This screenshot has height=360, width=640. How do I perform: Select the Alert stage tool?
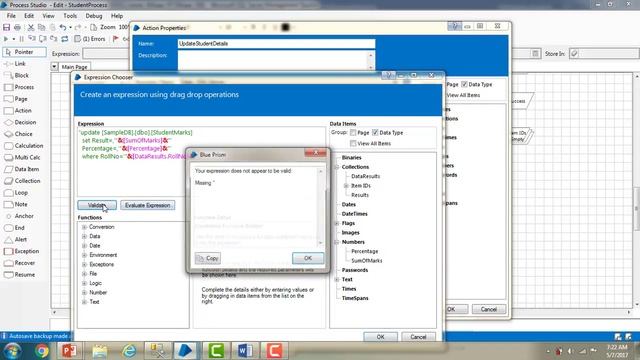21,240
